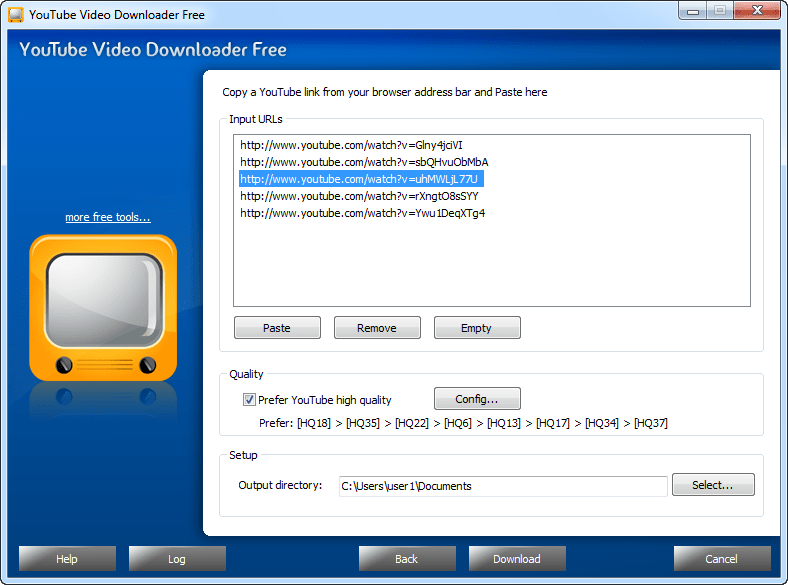Click the Prefer HQ18 quality order text
Image resolution: width=788 pixels, height=585 pixels.
[x=463, y=423]
